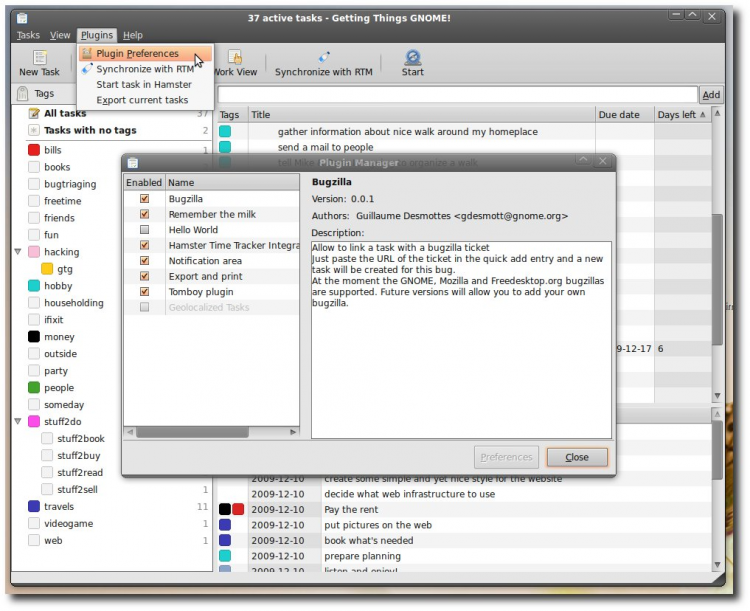
Task: Click the Plugin Manager title bar icon
Action: pos(133,162)
